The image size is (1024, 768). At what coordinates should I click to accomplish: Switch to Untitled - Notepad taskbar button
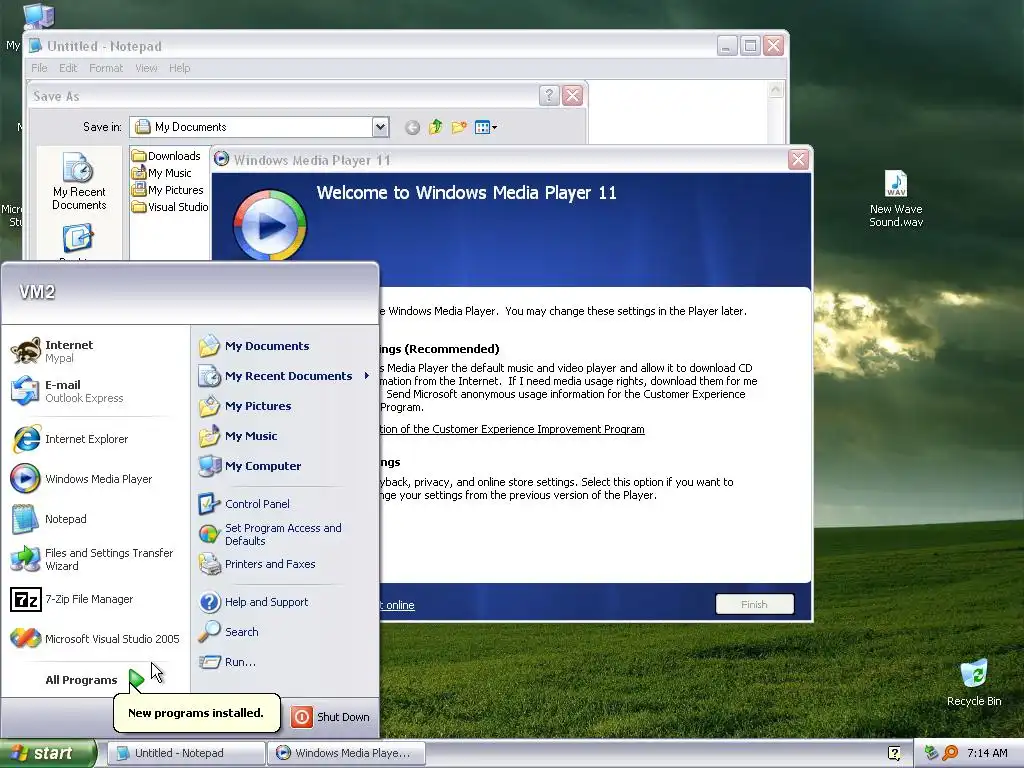point(185,754)
